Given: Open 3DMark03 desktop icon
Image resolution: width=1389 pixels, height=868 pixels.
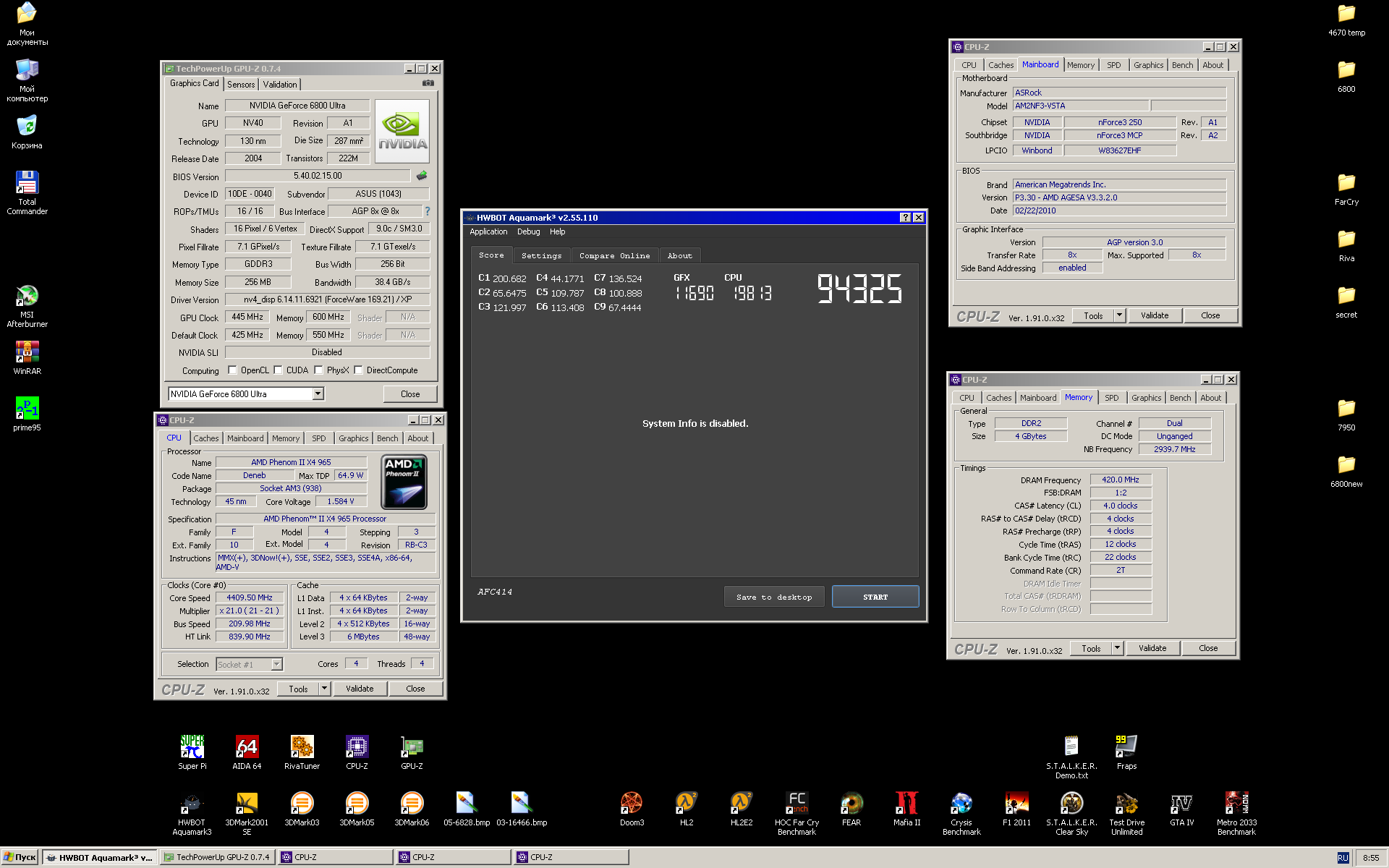Looking at the screenshot, I should coord(302,809).
